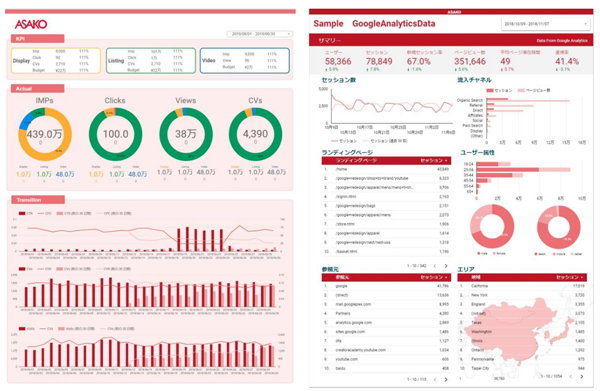Click the サマリー header bar label
Screen dimensions: 600x391
329,40
